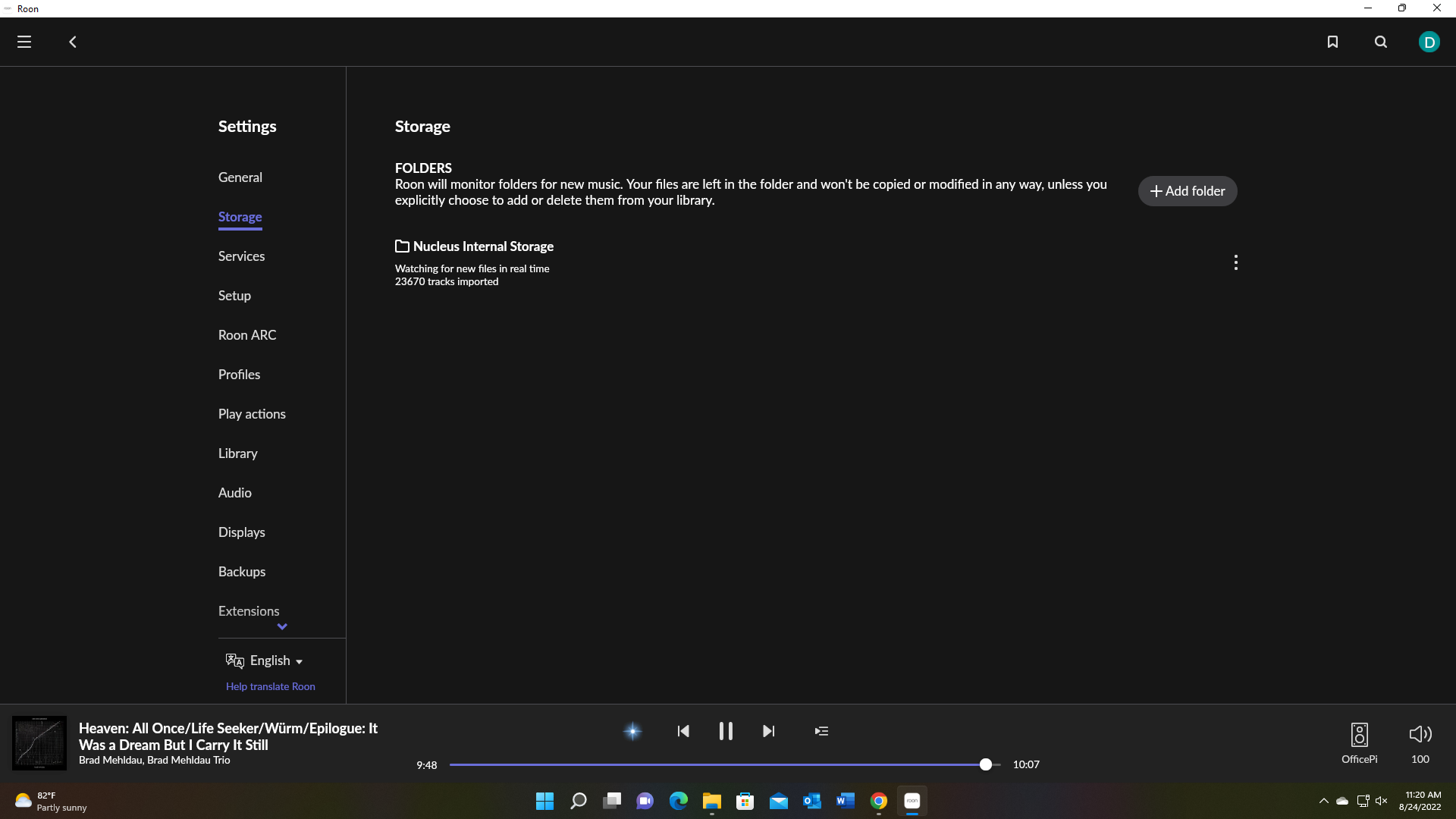Screen dimensions: 1456x819
Task: Skip to the next track
Action: point(768,731)
